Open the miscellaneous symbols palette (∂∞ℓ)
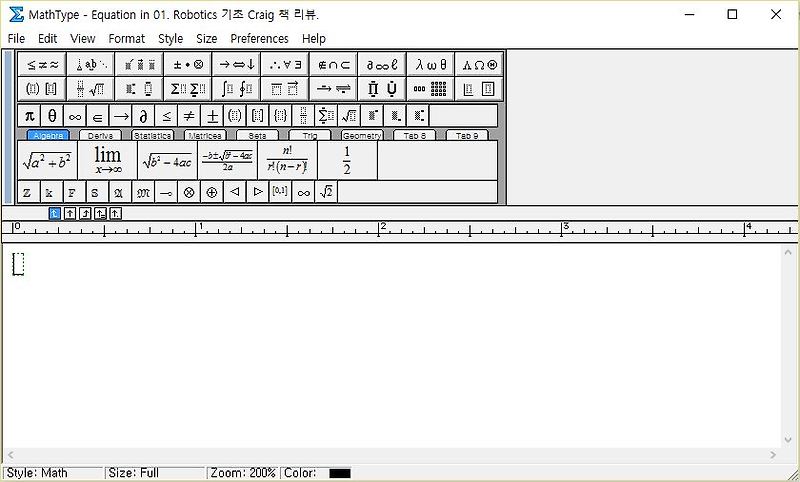800x482 pixels. pos(382,65)
